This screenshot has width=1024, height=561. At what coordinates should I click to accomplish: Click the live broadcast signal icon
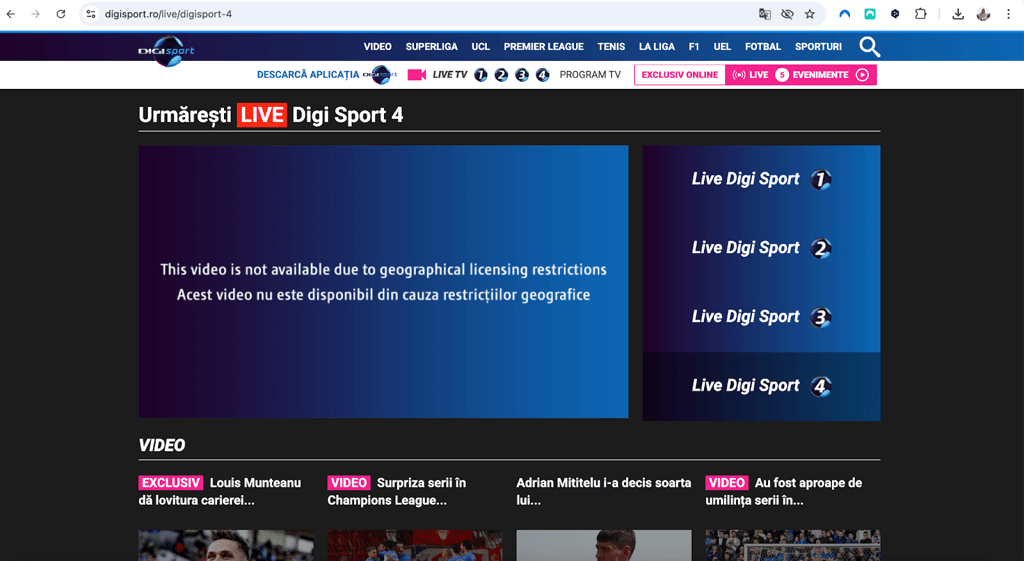pos(739,75)
